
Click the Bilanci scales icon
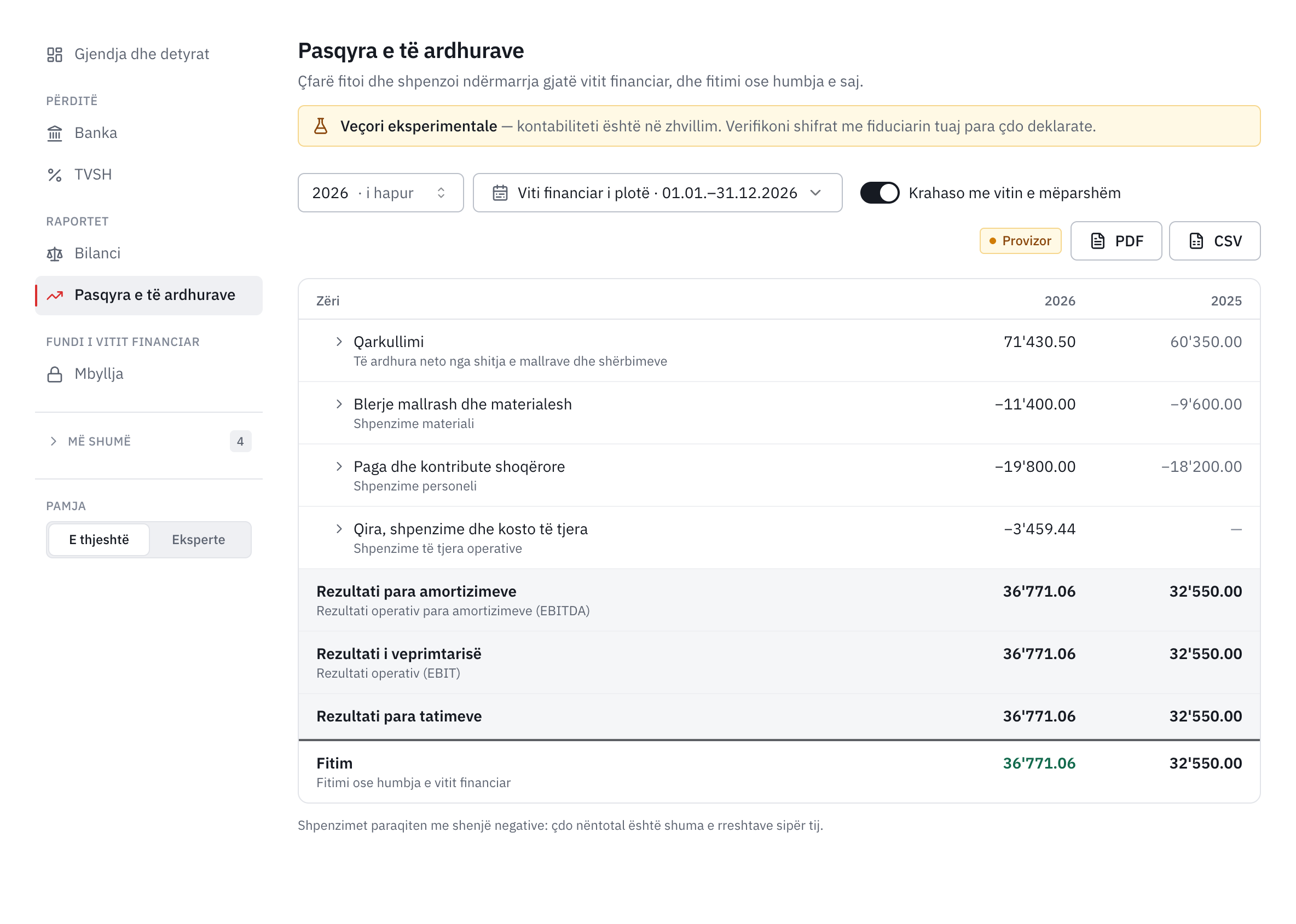[x=55, y=254]
